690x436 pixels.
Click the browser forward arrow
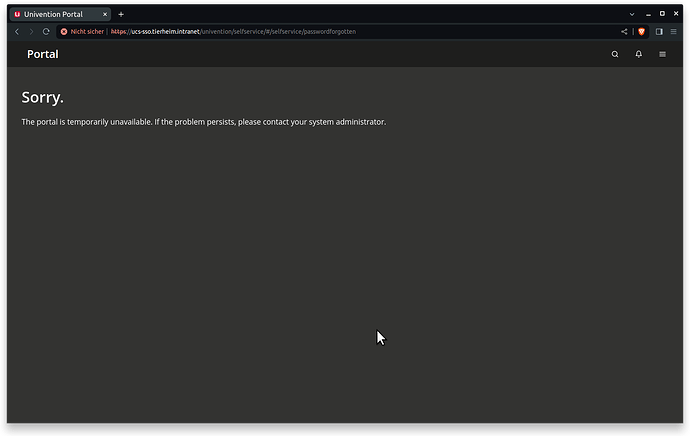[31, 32]
